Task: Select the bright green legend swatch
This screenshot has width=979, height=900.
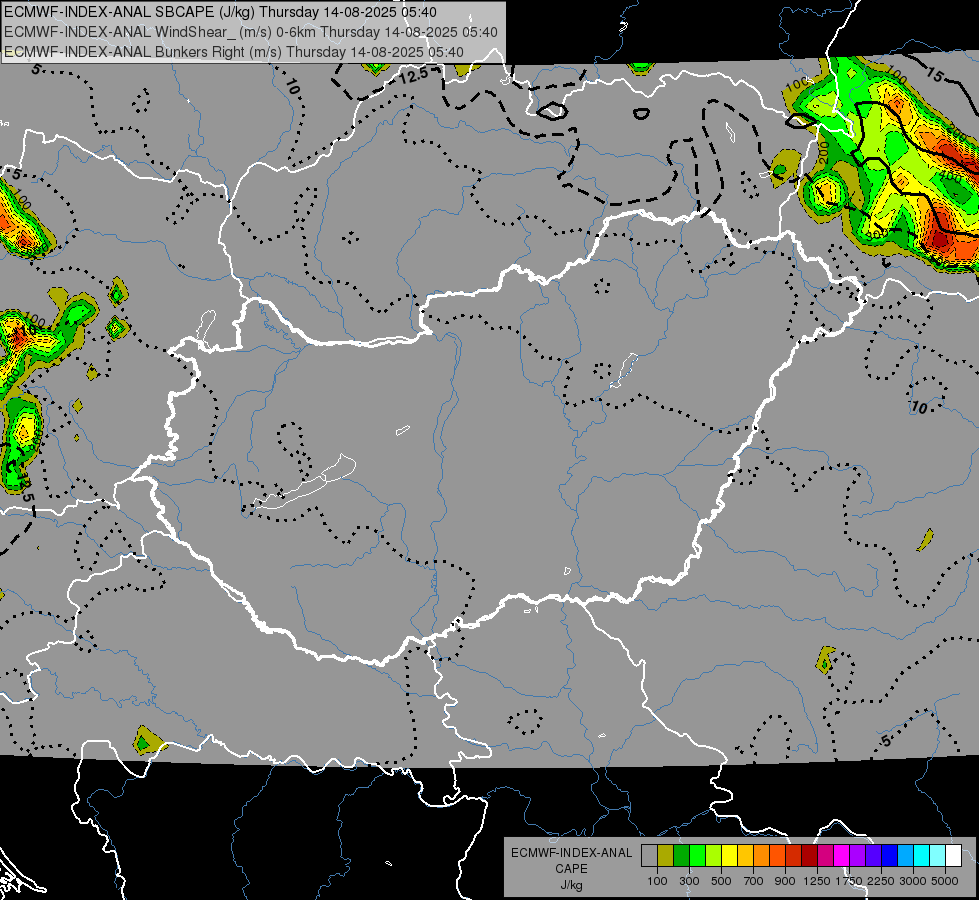Action: pyautogui.click(x=697, y=856)
